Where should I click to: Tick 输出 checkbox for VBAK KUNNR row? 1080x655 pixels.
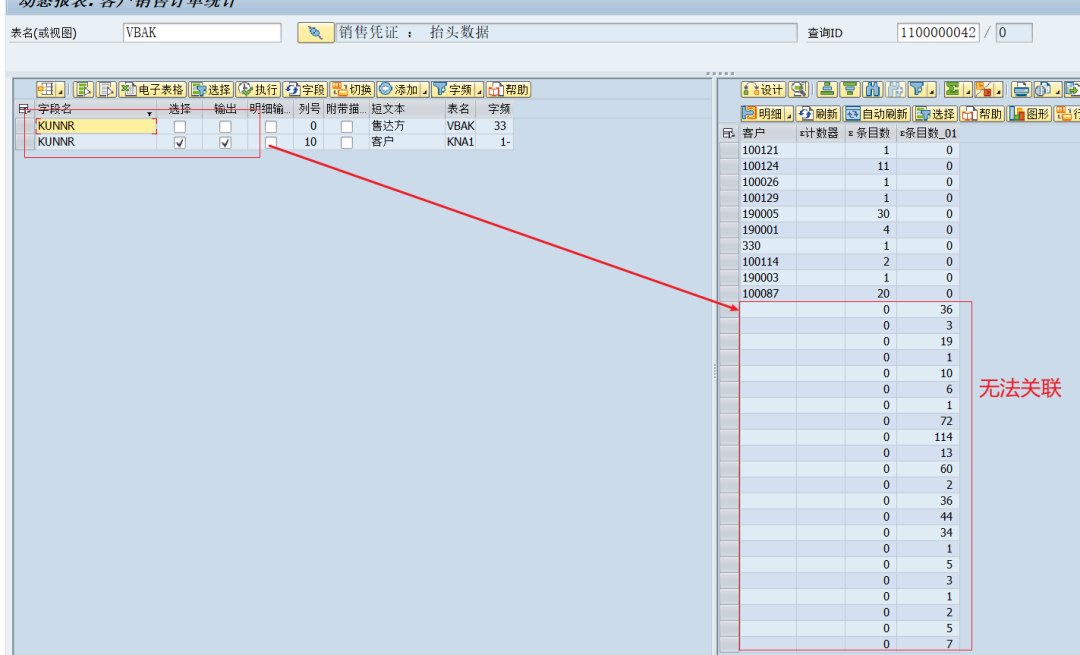point(225,127)
